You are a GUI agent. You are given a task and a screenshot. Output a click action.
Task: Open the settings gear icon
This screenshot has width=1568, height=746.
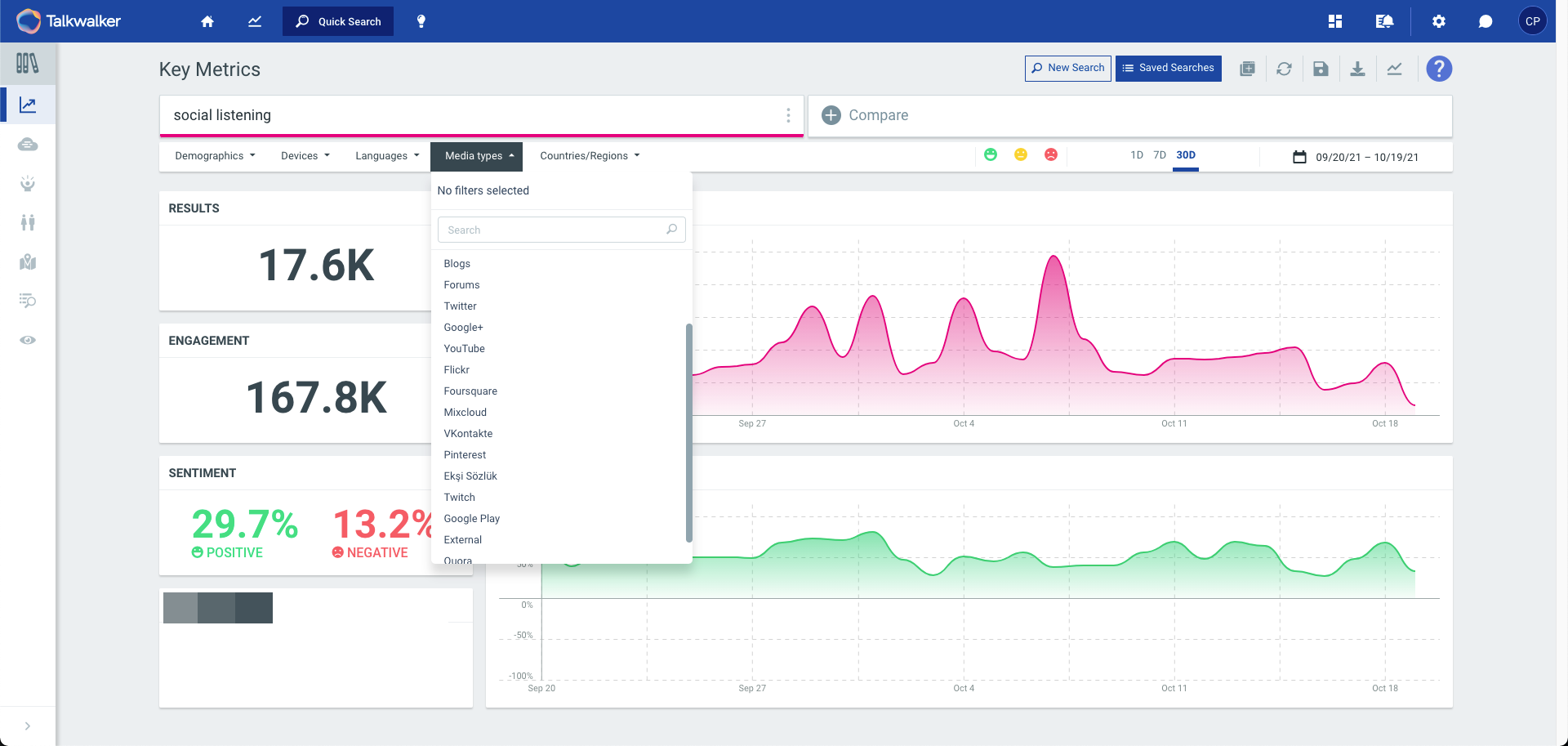pos(1439,21)
